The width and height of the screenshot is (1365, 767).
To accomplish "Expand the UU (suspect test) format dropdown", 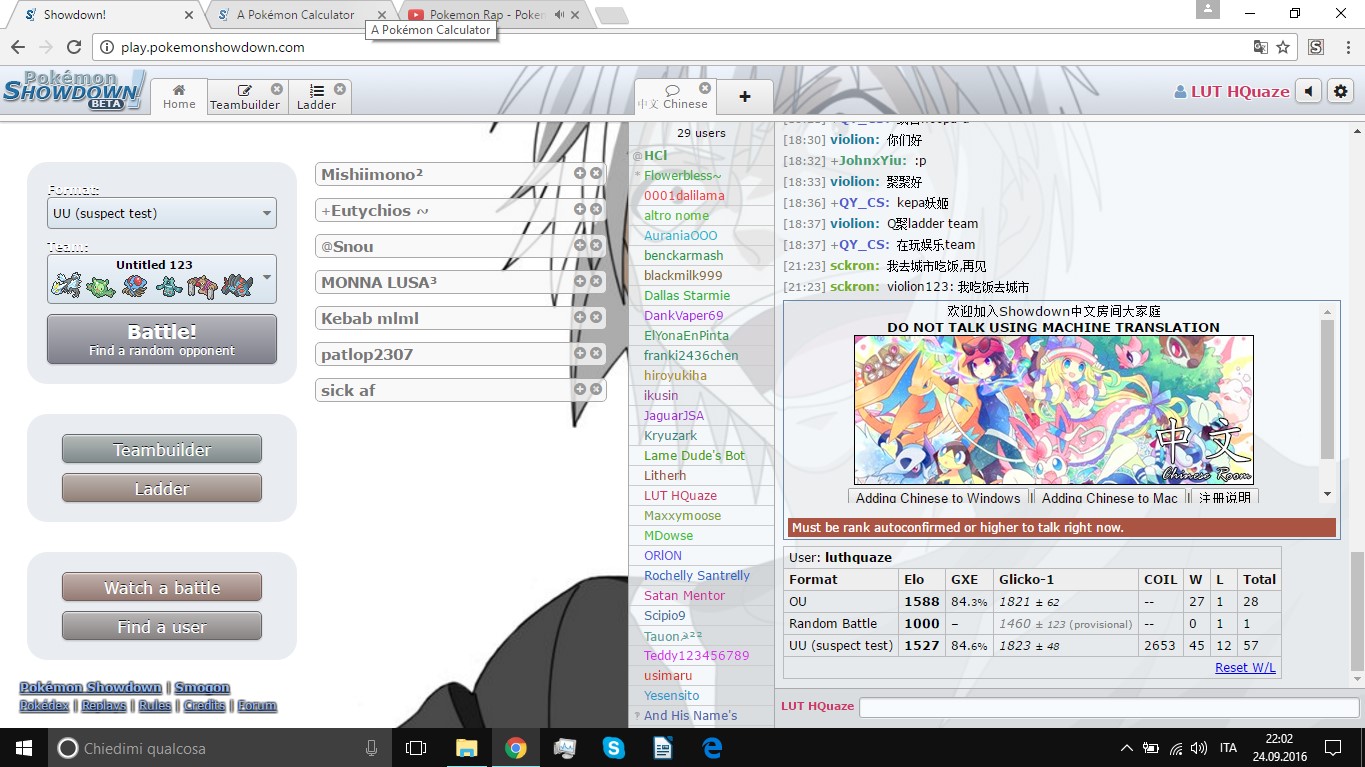I will [162, 213].
